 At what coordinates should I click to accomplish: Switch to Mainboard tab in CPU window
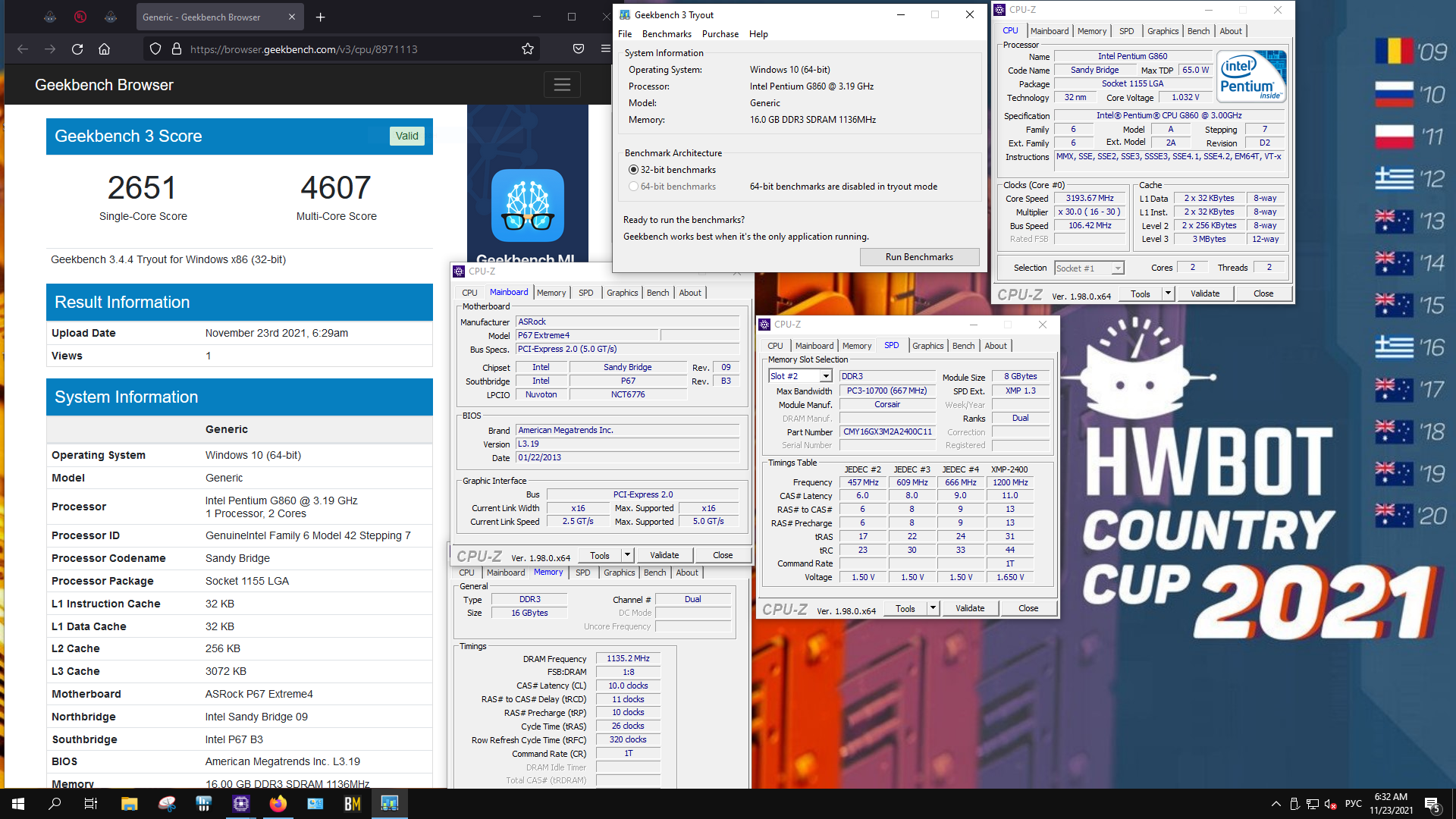click(1050, 31)
